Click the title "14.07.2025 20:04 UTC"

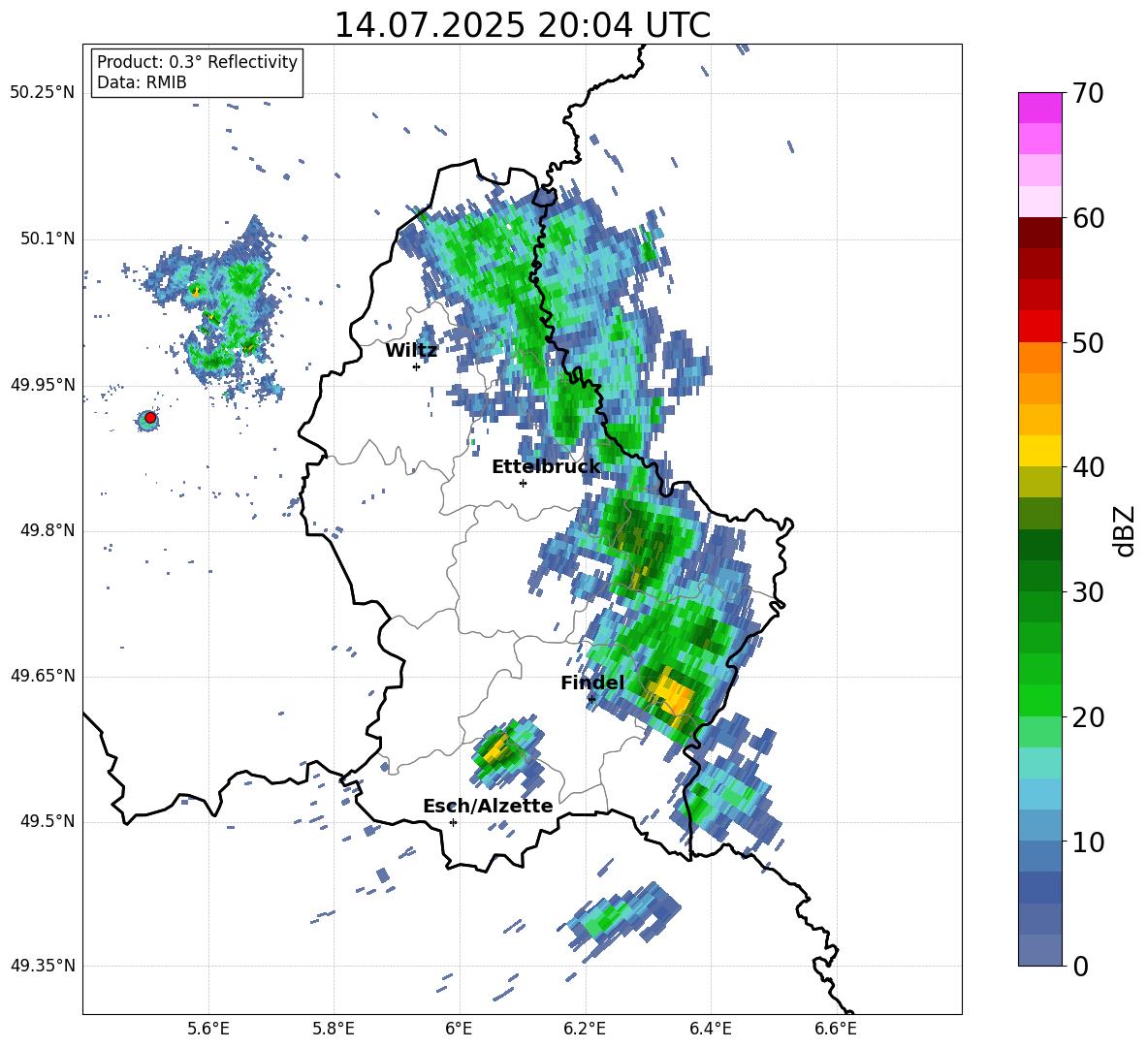coord(522,25)
